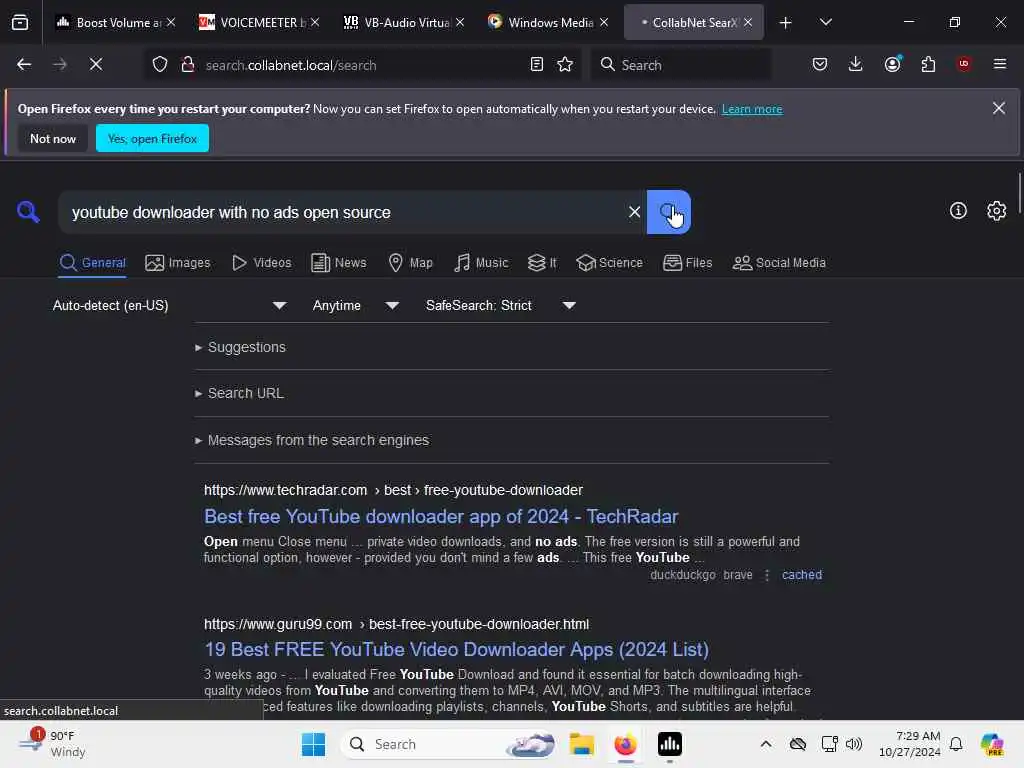Open the extensions puzzle icon
1024x768 pixels.
[x=928, y=64]
